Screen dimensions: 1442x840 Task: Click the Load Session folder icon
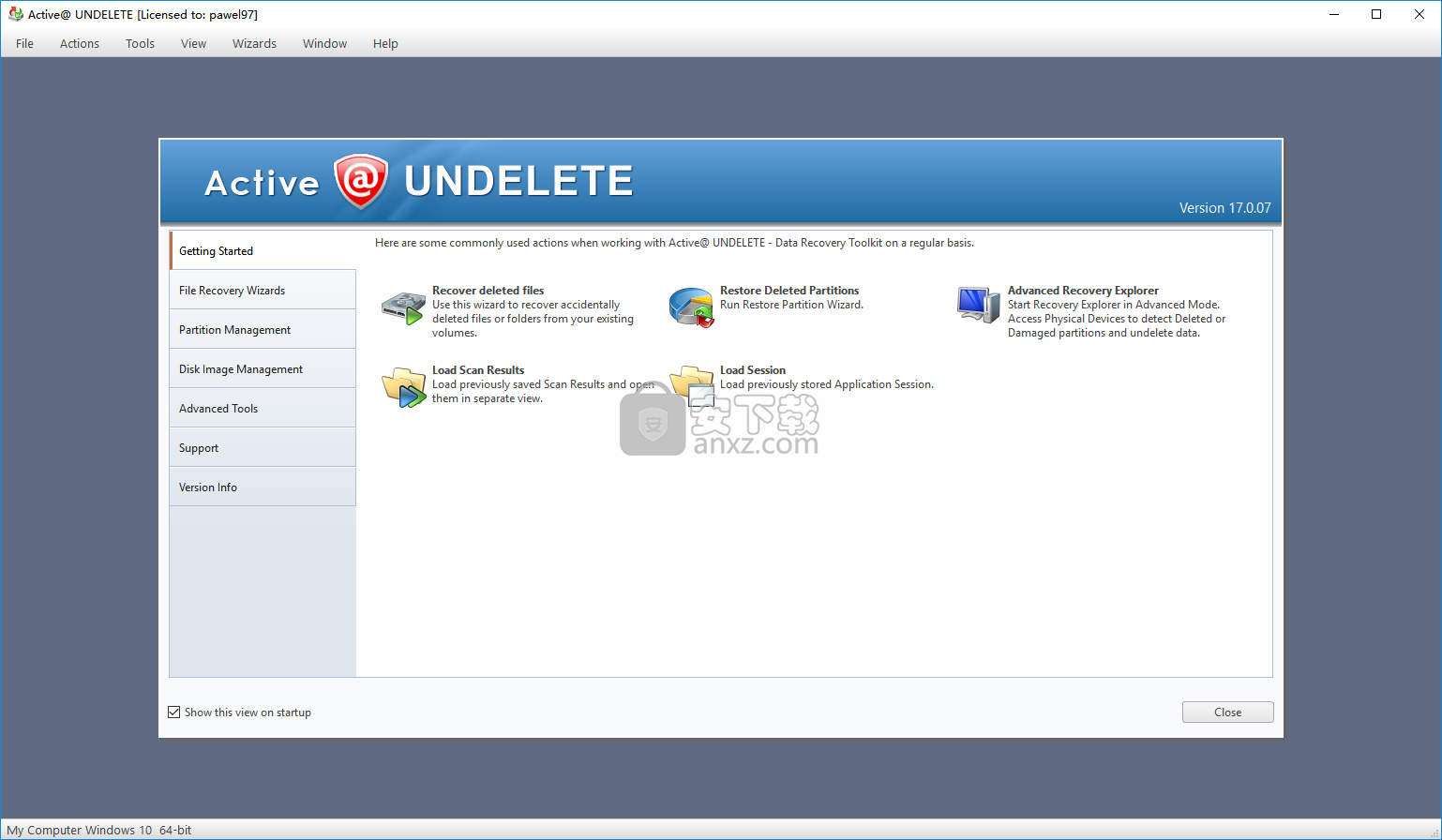pos(692,385)
